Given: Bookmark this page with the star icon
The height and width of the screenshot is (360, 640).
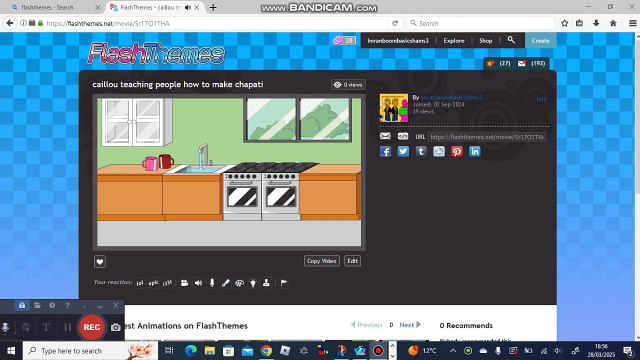Looking at the screenshot, I should point(564,23).
